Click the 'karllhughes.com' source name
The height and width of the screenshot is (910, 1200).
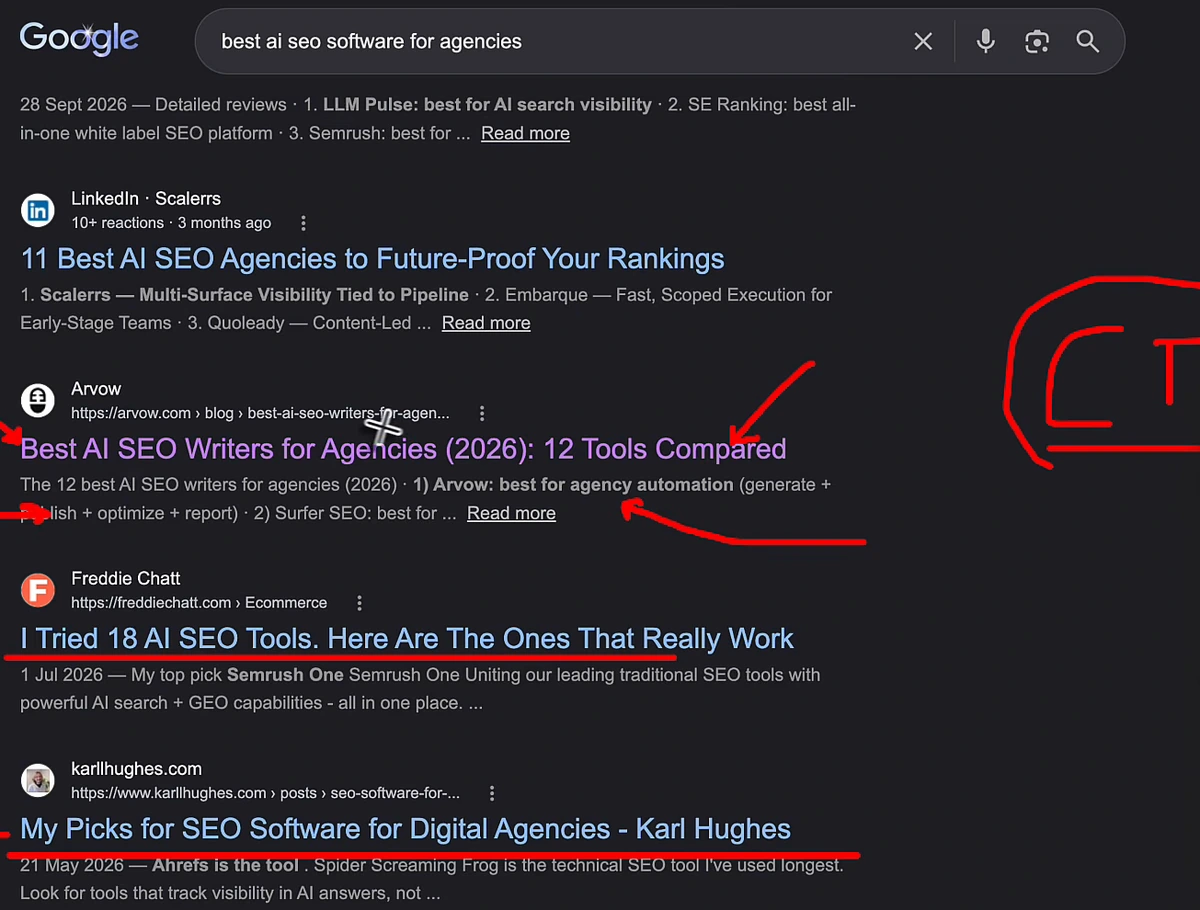point(136,769)
